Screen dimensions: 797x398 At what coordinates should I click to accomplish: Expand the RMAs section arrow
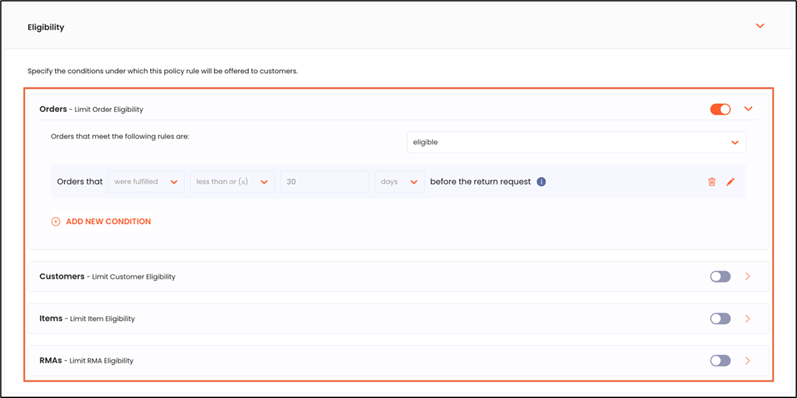pos(747,360)
